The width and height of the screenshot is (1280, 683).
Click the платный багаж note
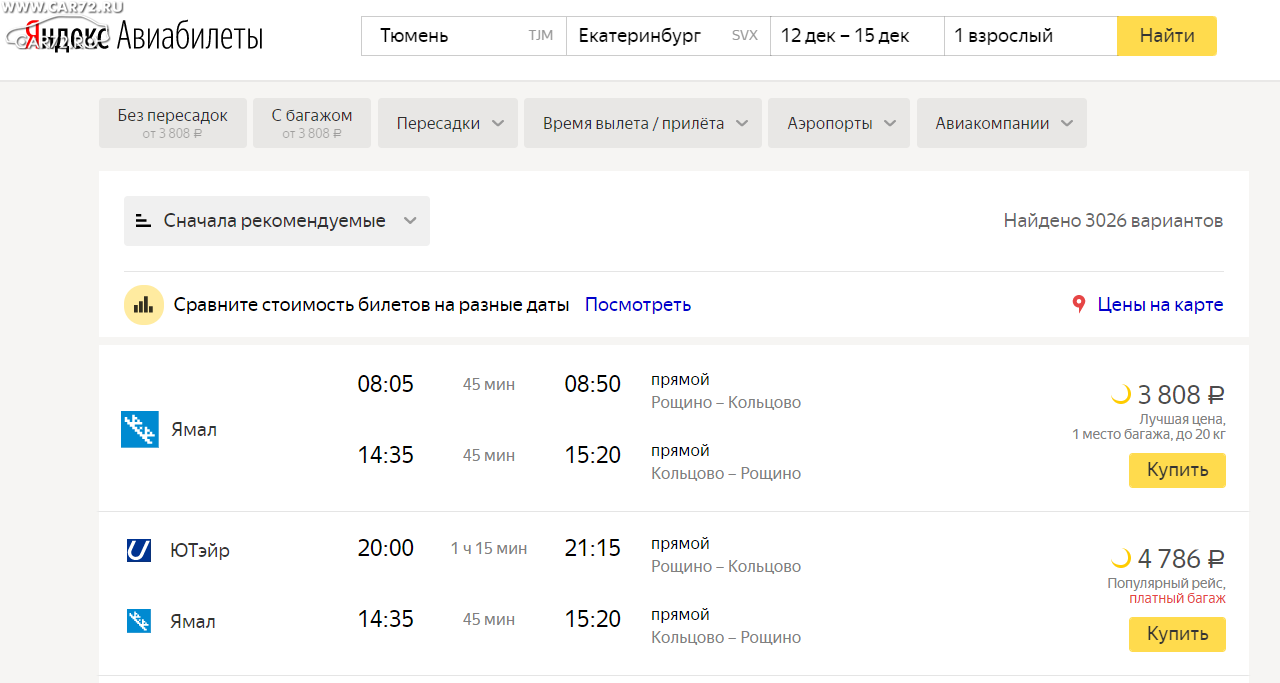[1177, 598]
